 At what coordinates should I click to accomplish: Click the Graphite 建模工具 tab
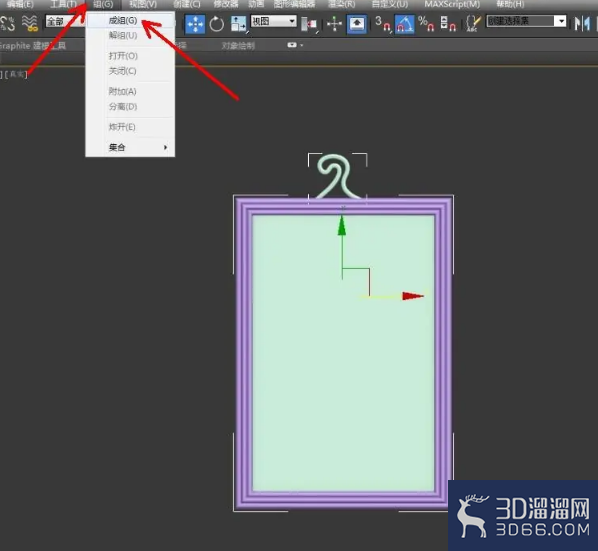point(33,46)
